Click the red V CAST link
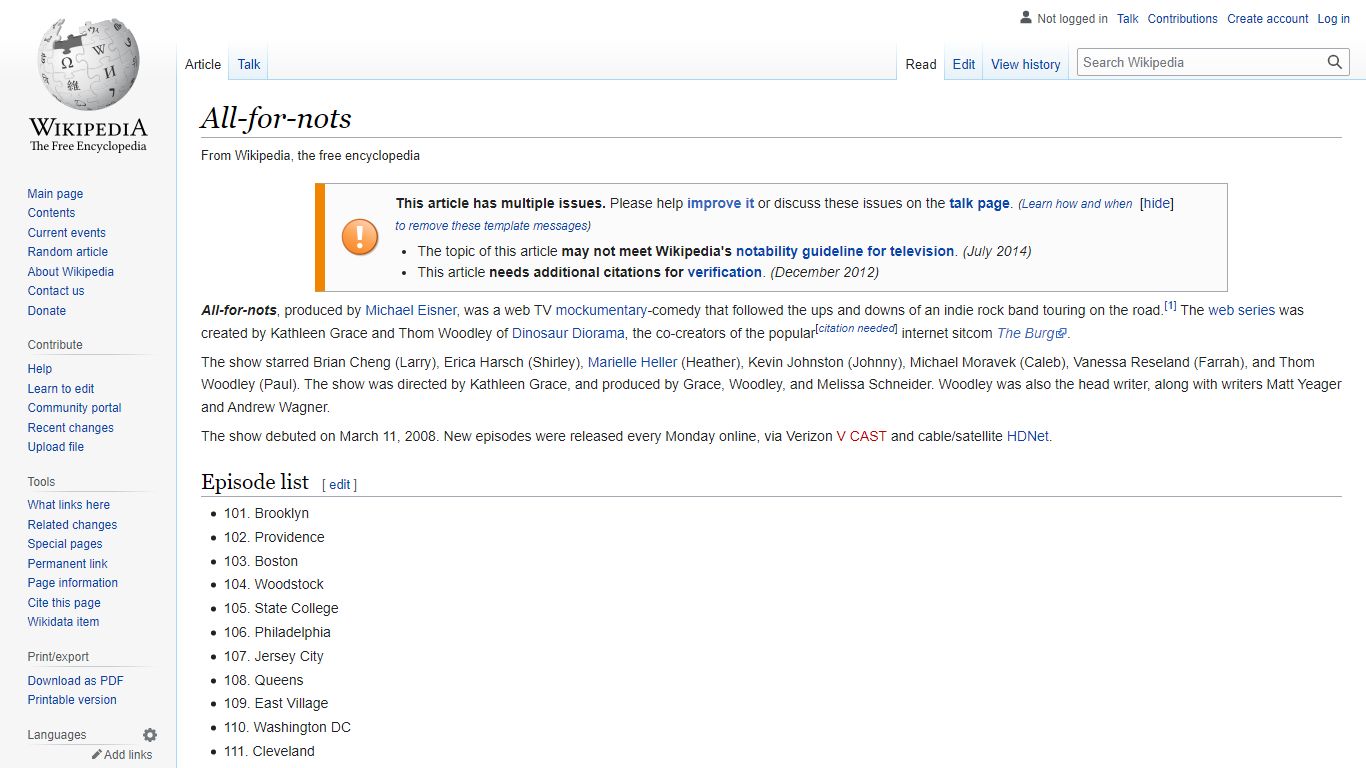This screenshot has height=768, width=1366. (x=862, y=436)
